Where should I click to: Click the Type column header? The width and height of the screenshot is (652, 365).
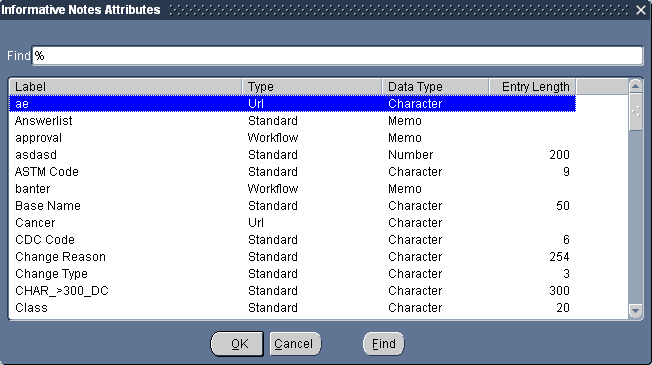pyautogui.click(x=312, y=86)
